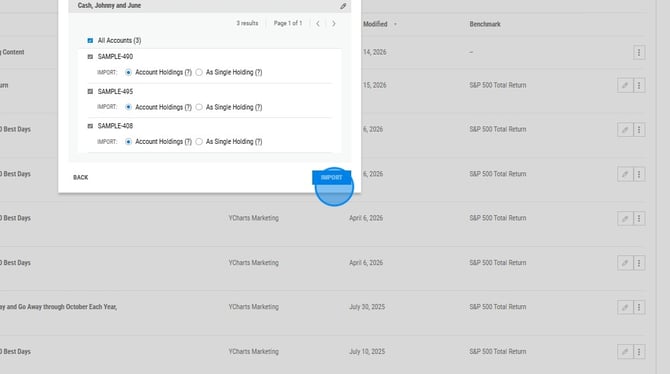Click the (?) help next to SAMPLE-490 Account Holdings

click(x=188, y=72)
